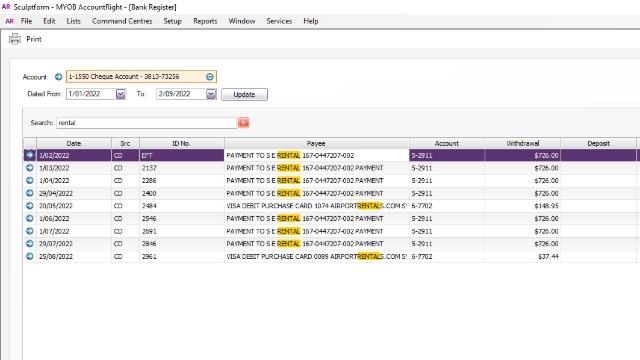Open the Services menu
This screenshot has height=360, width=640.
point(279,21)
